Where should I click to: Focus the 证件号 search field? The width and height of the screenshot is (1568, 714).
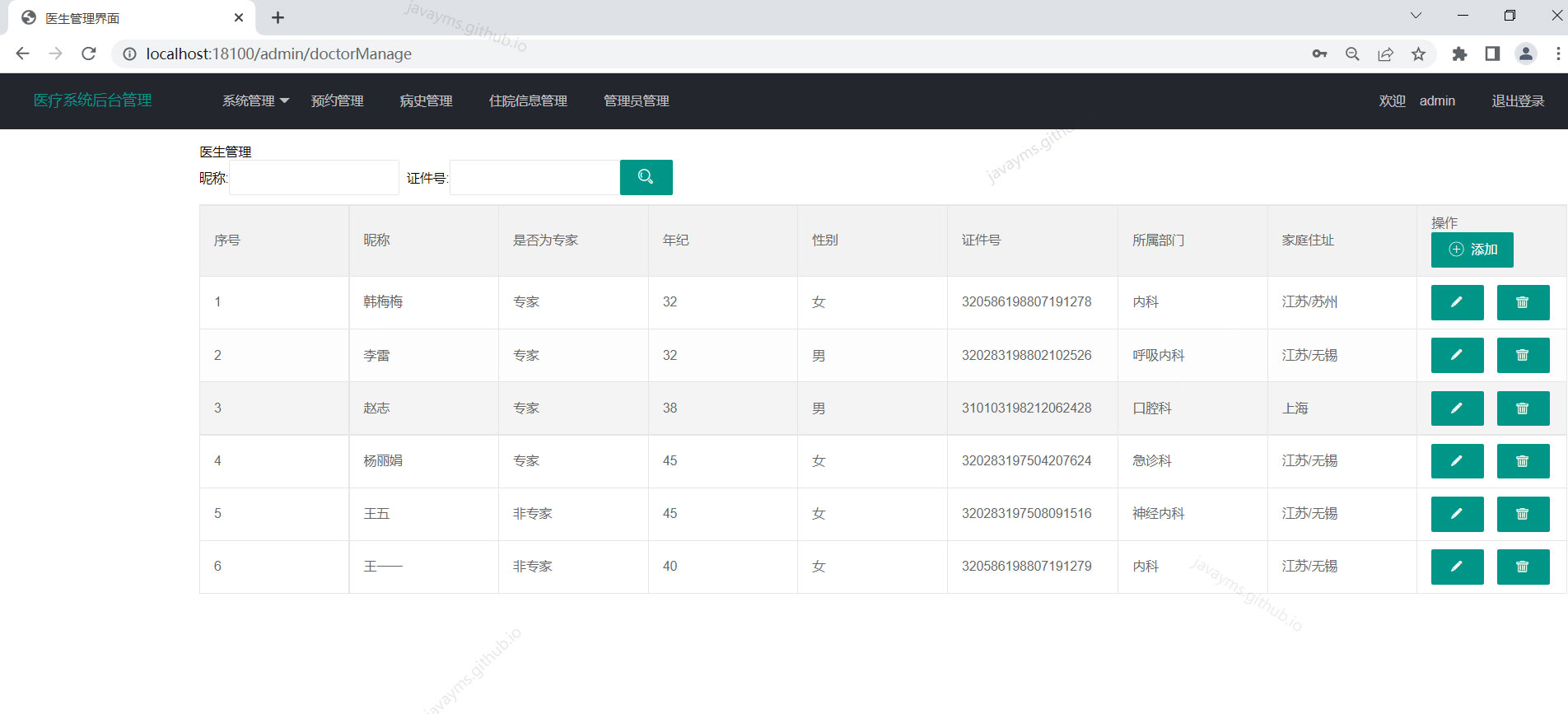pos(534,177)
